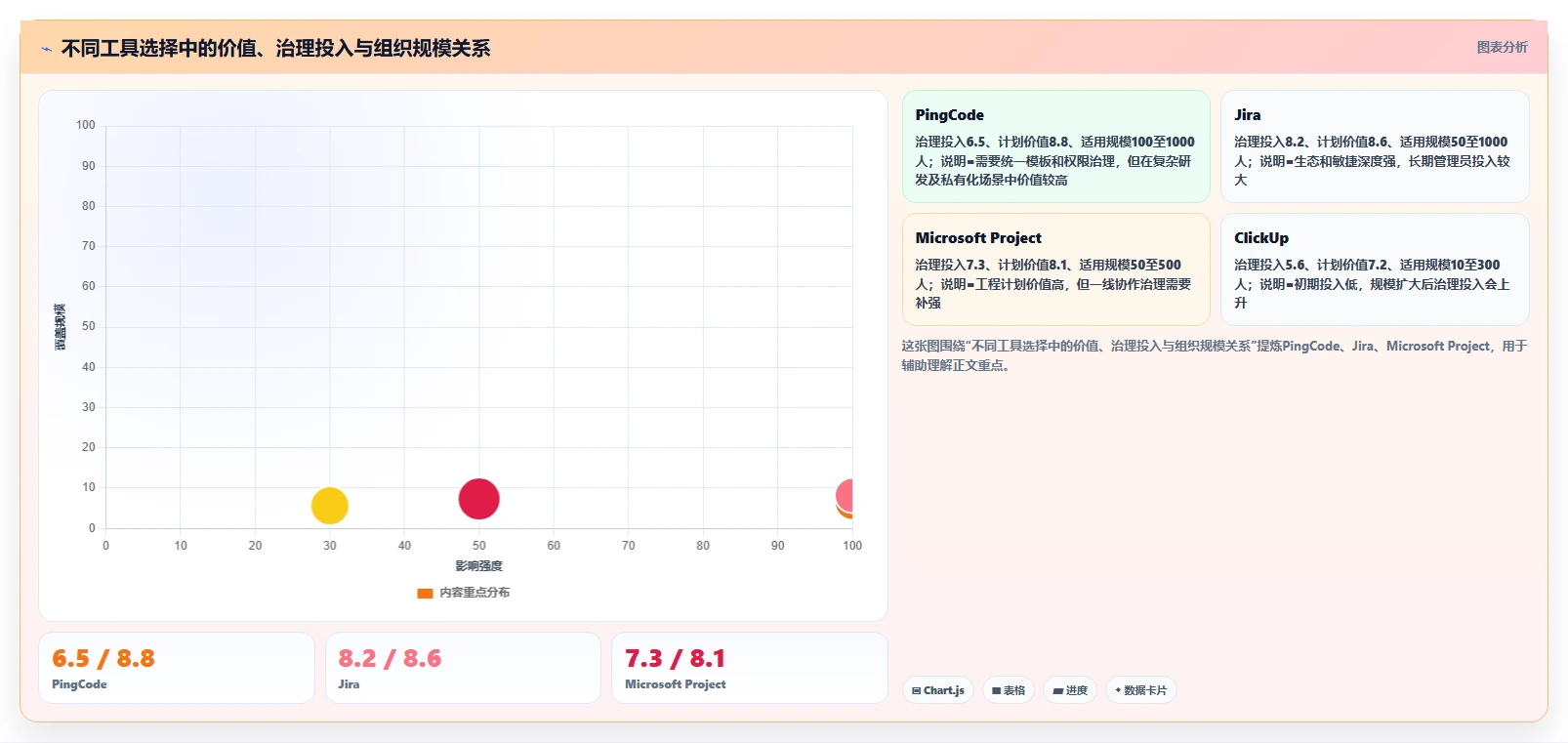1568x743 pixels.
Task: Open the ClickUp info card
Action: click(x=1375, y=269)
